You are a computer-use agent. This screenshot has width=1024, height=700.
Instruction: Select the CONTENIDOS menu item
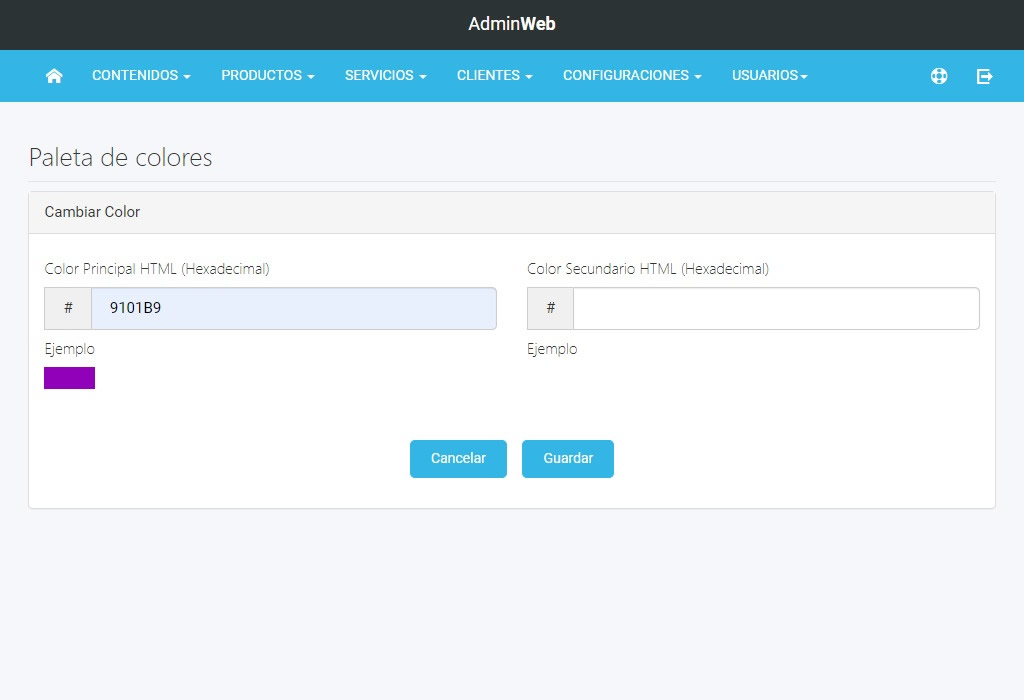click(133, 75)
